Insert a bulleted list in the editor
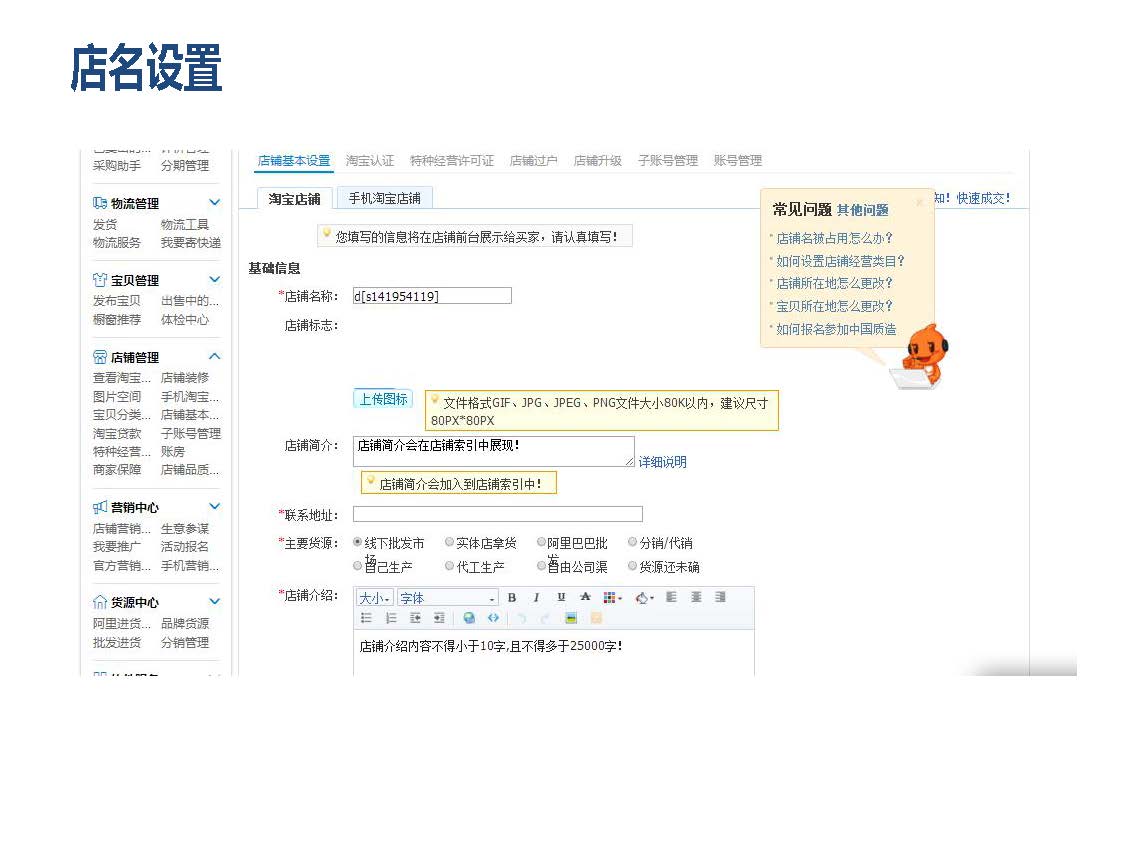This screenshot has width=1140, height=855. [366, 618]
